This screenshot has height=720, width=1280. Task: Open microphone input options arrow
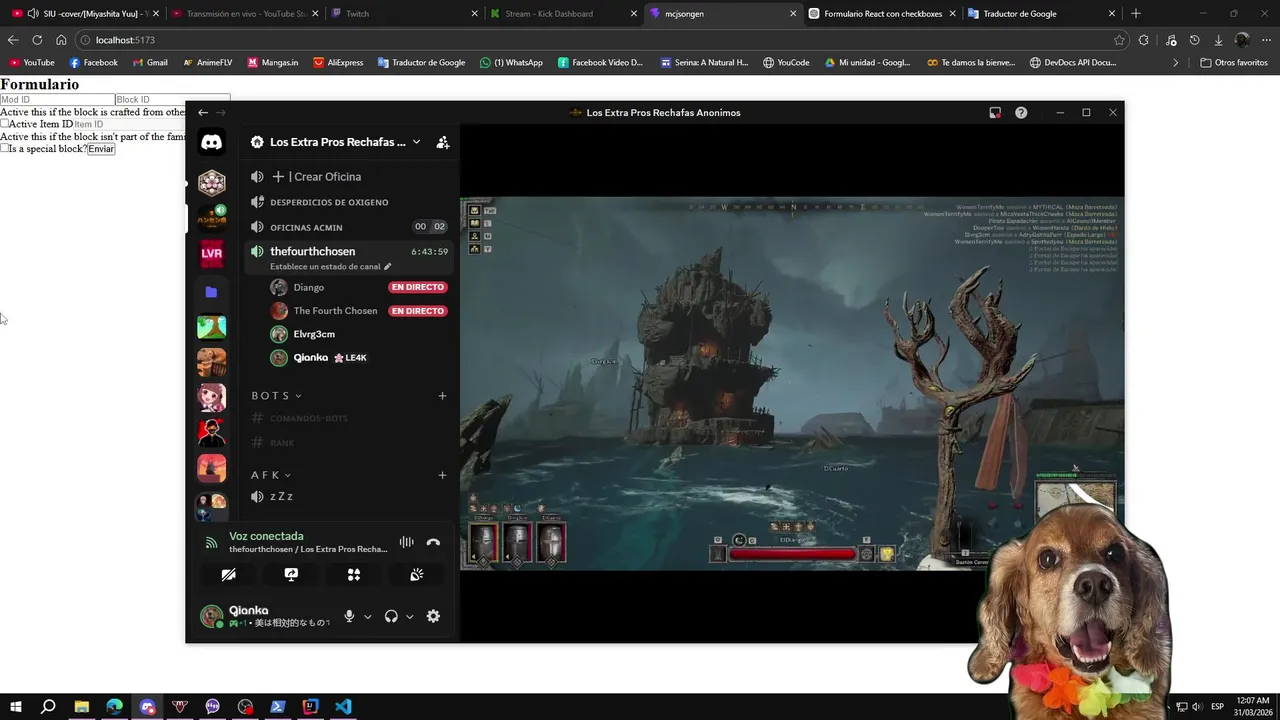[x=367, y=617]
